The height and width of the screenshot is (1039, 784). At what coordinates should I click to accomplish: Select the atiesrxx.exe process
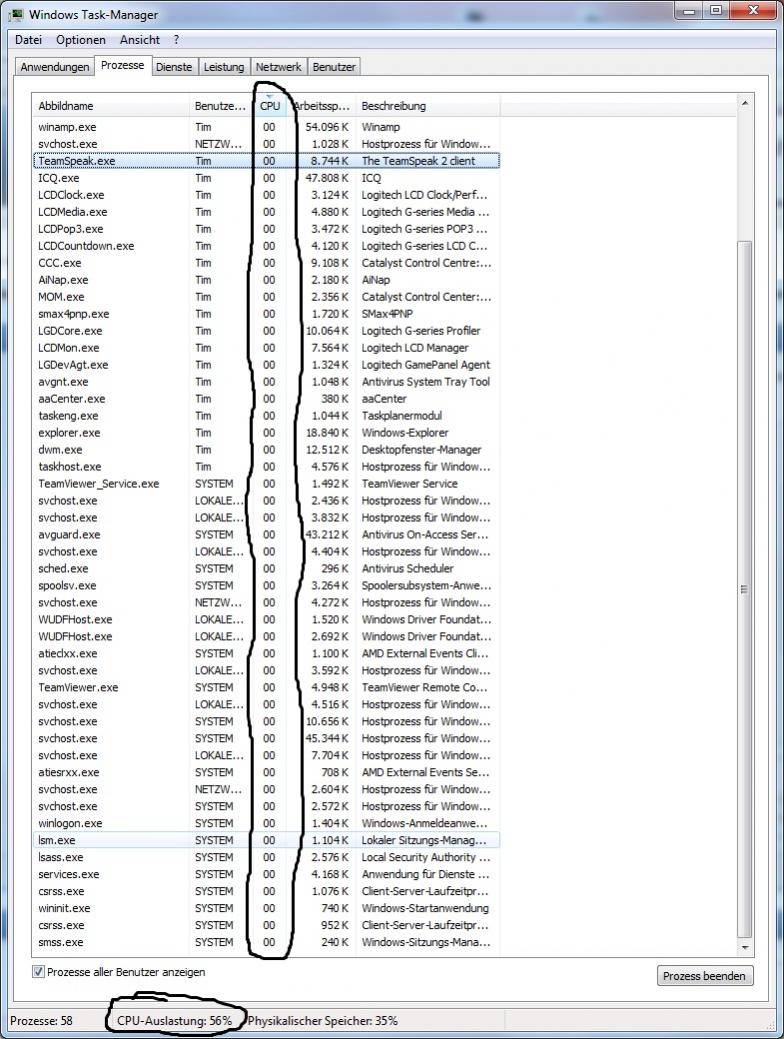pyautogui.click(x=266, y=773)
